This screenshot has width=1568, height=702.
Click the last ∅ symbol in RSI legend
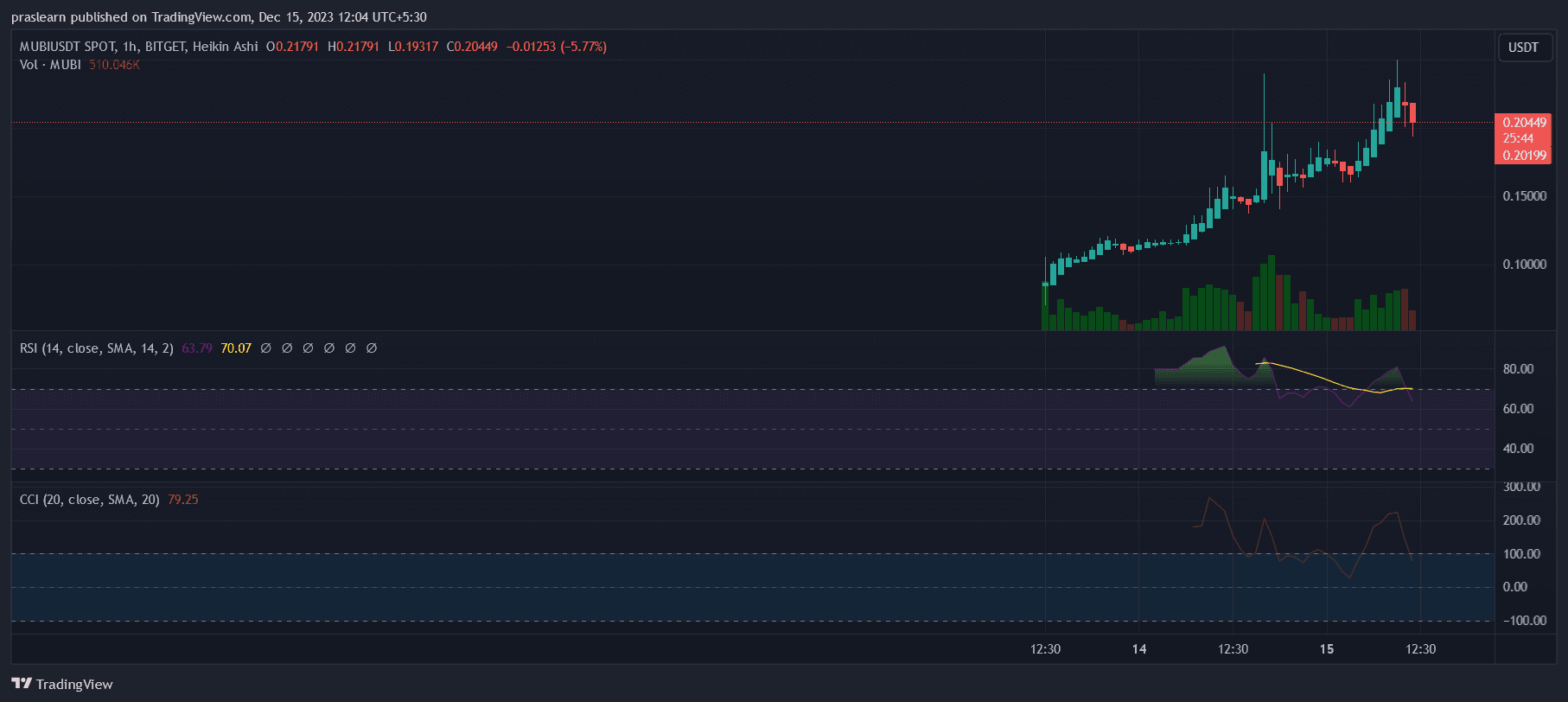[x=372, y=348]
